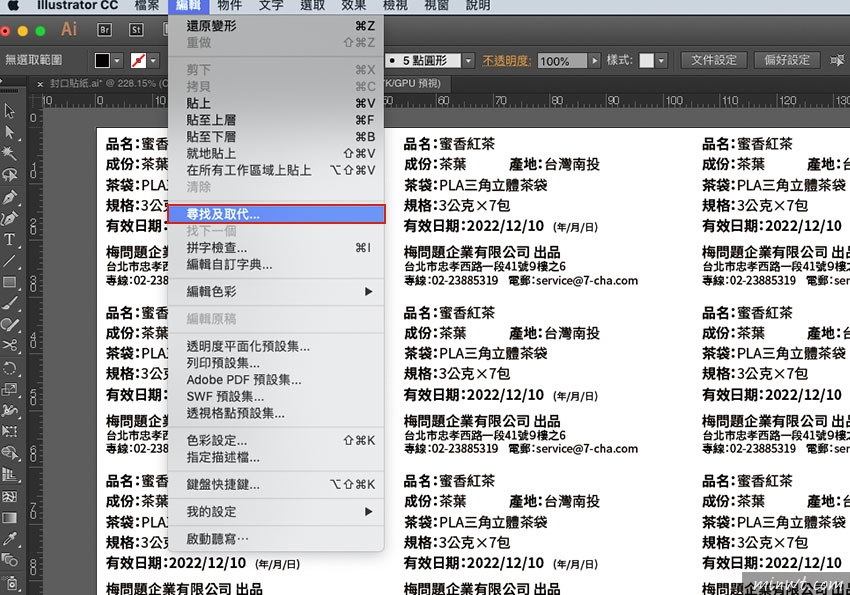Pick the Gradient tool
The height and width of the screenshot is (595, 850).
click(x=9, y=518)
